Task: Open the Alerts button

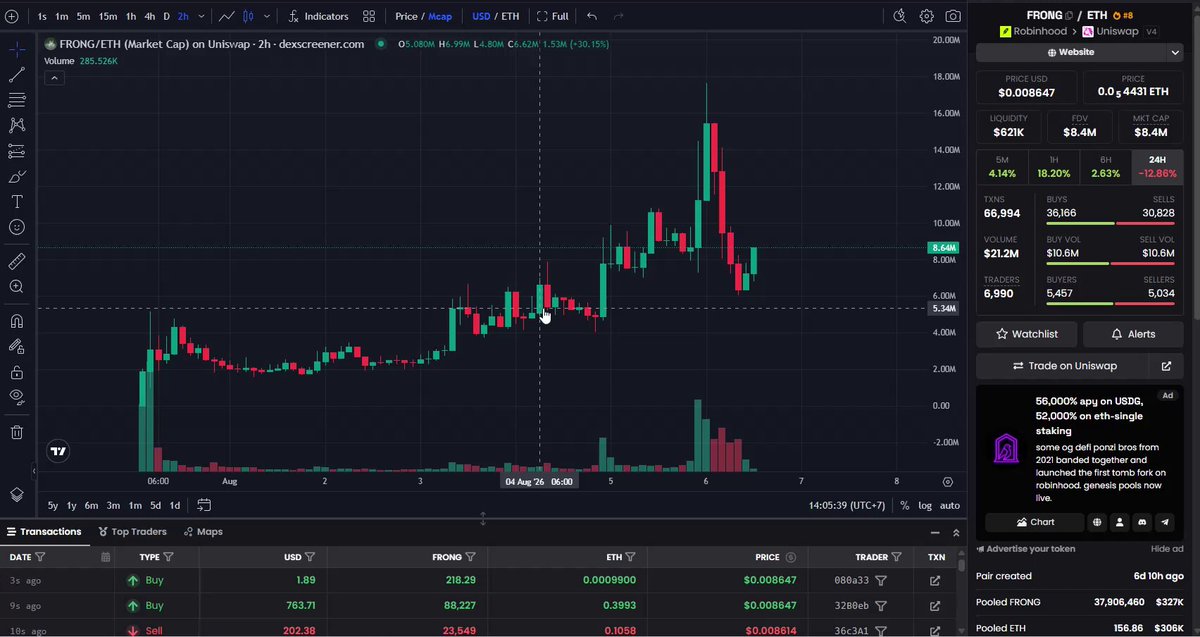Action: 1133,334
